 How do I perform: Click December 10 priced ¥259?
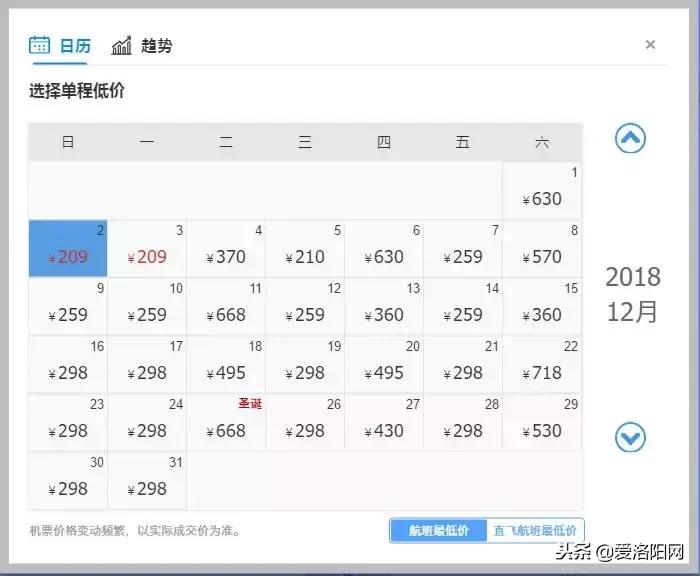tap(147, 306)
